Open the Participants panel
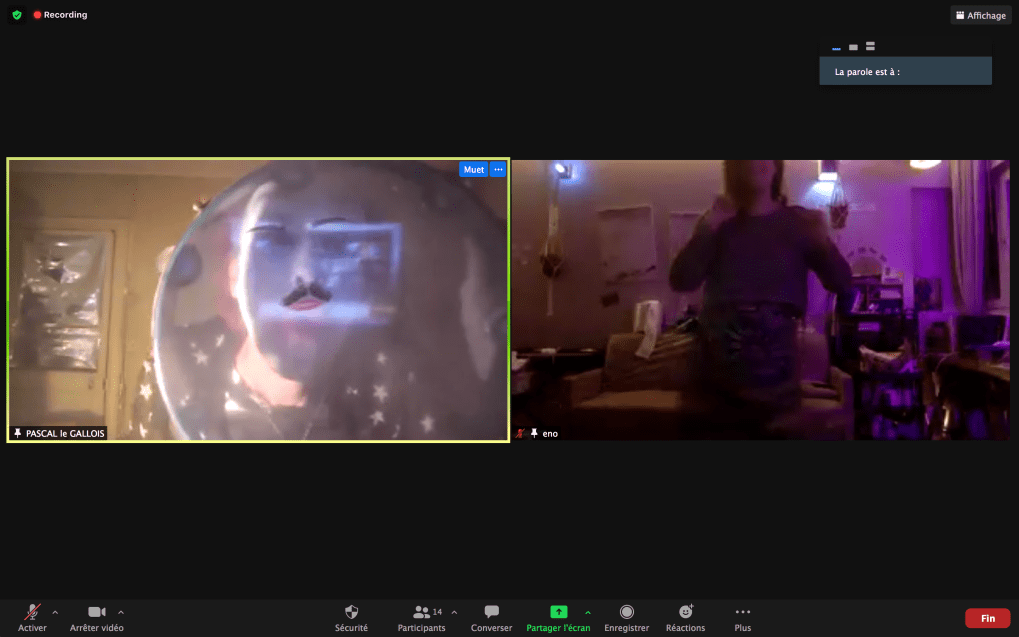The image size is (1019, 637). pyautogui.click(x=421, y=612)
